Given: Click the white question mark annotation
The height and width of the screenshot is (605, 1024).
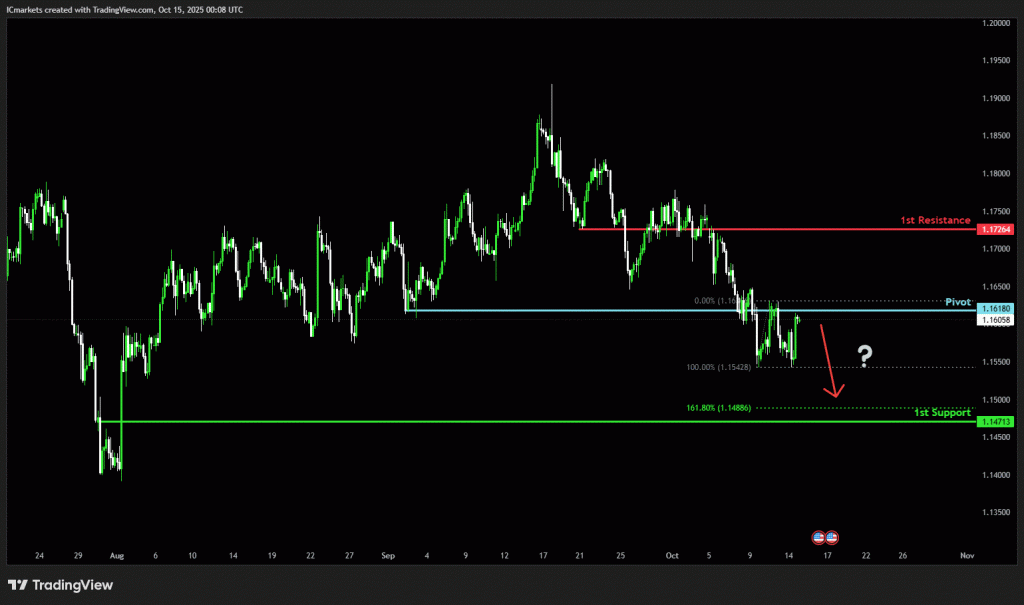Looking at the screenshot, I should [865, 355].
